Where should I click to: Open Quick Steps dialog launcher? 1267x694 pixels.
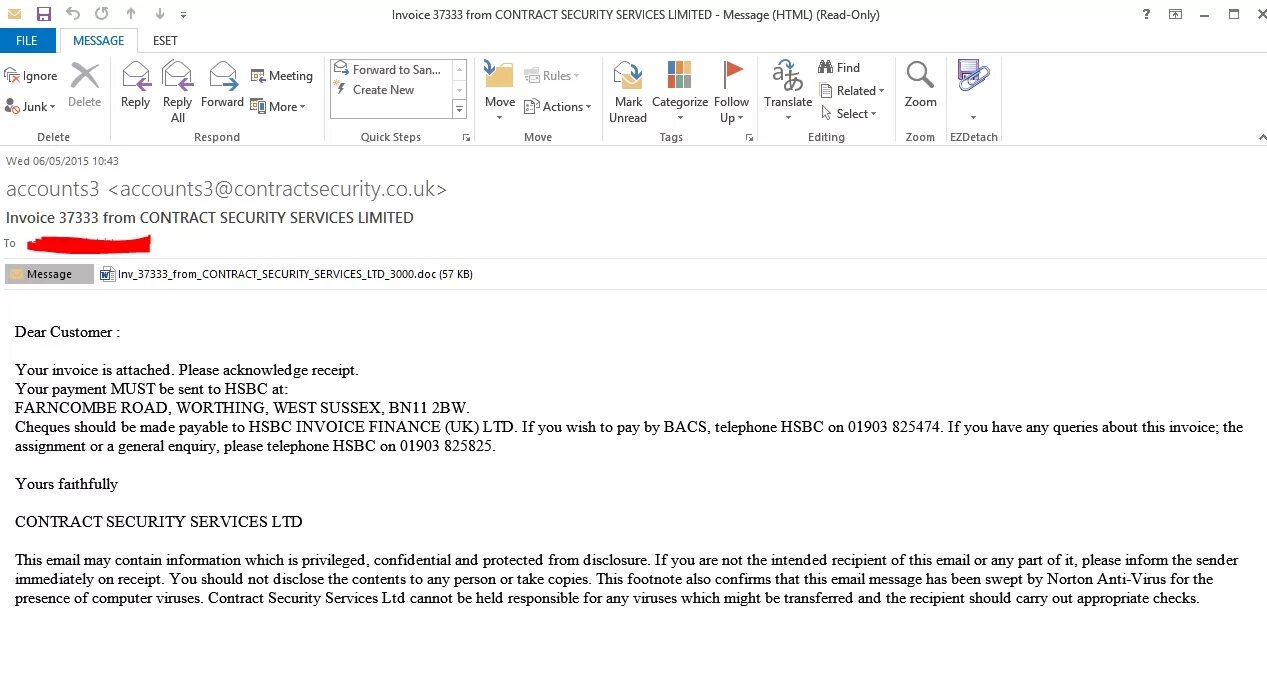click(466, 138)
